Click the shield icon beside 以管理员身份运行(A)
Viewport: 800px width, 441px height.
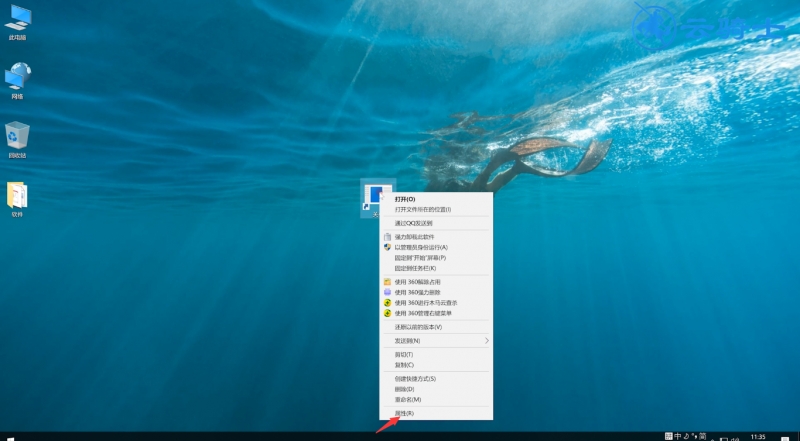(387, 247)
